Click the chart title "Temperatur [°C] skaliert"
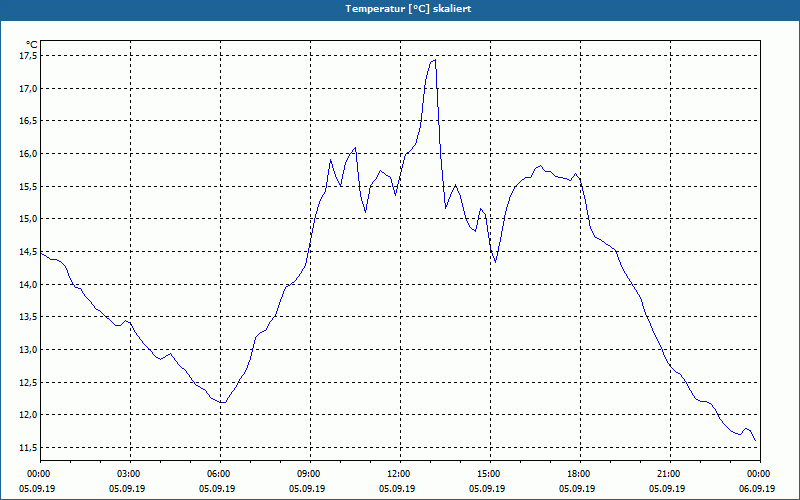This screenshot has width=800, height=500. [408, 9]
